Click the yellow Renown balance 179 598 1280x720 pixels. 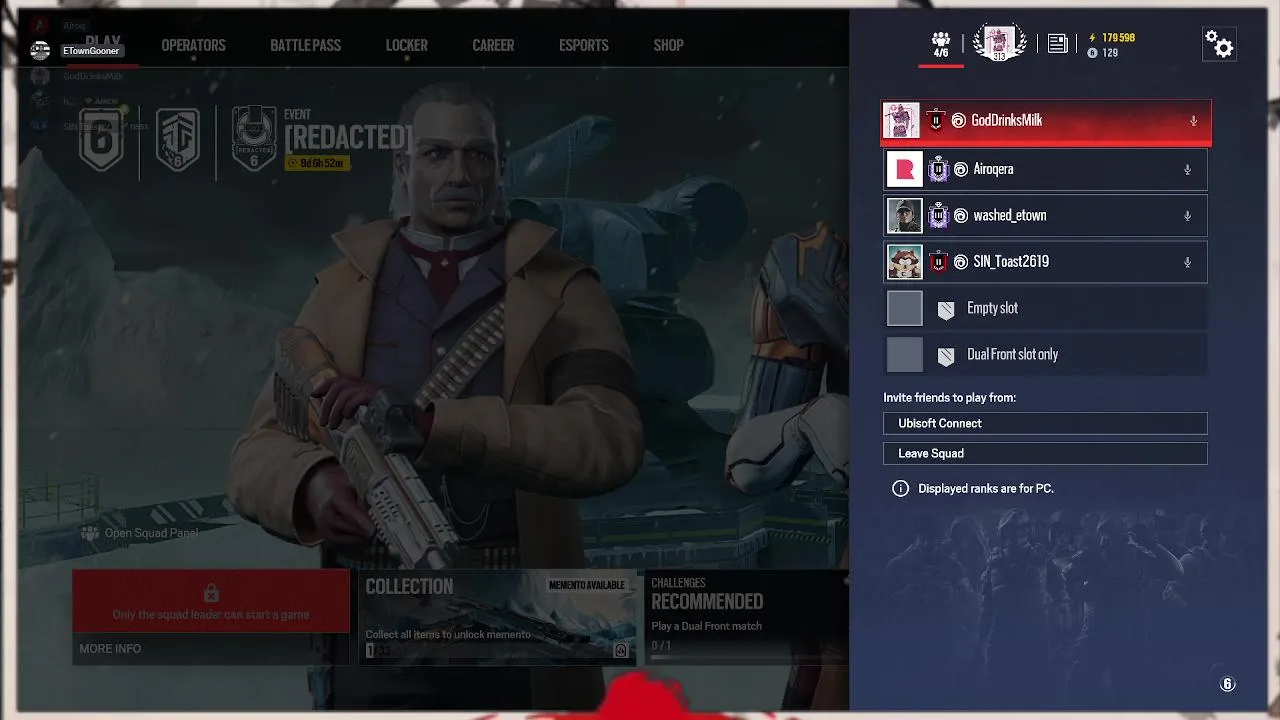coord(1111,38)
